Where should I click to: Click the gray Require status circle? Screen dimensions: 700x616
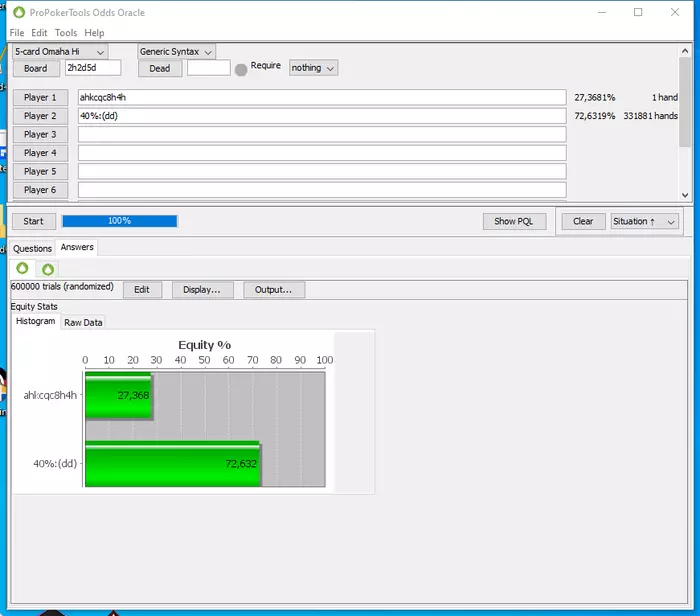(241, 70)
